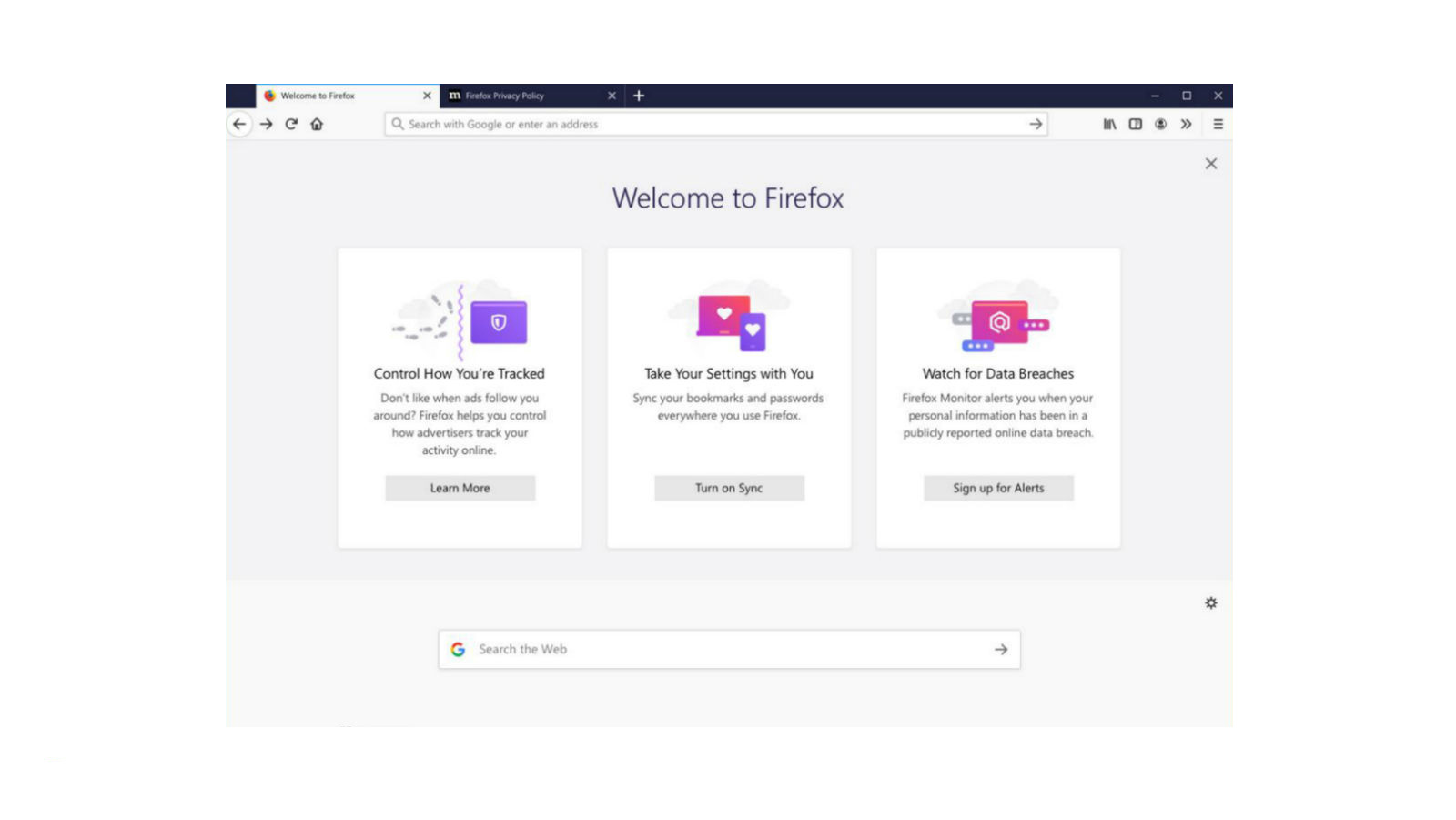
Task: Go back using the back arrow
Action: pos(239,125)
